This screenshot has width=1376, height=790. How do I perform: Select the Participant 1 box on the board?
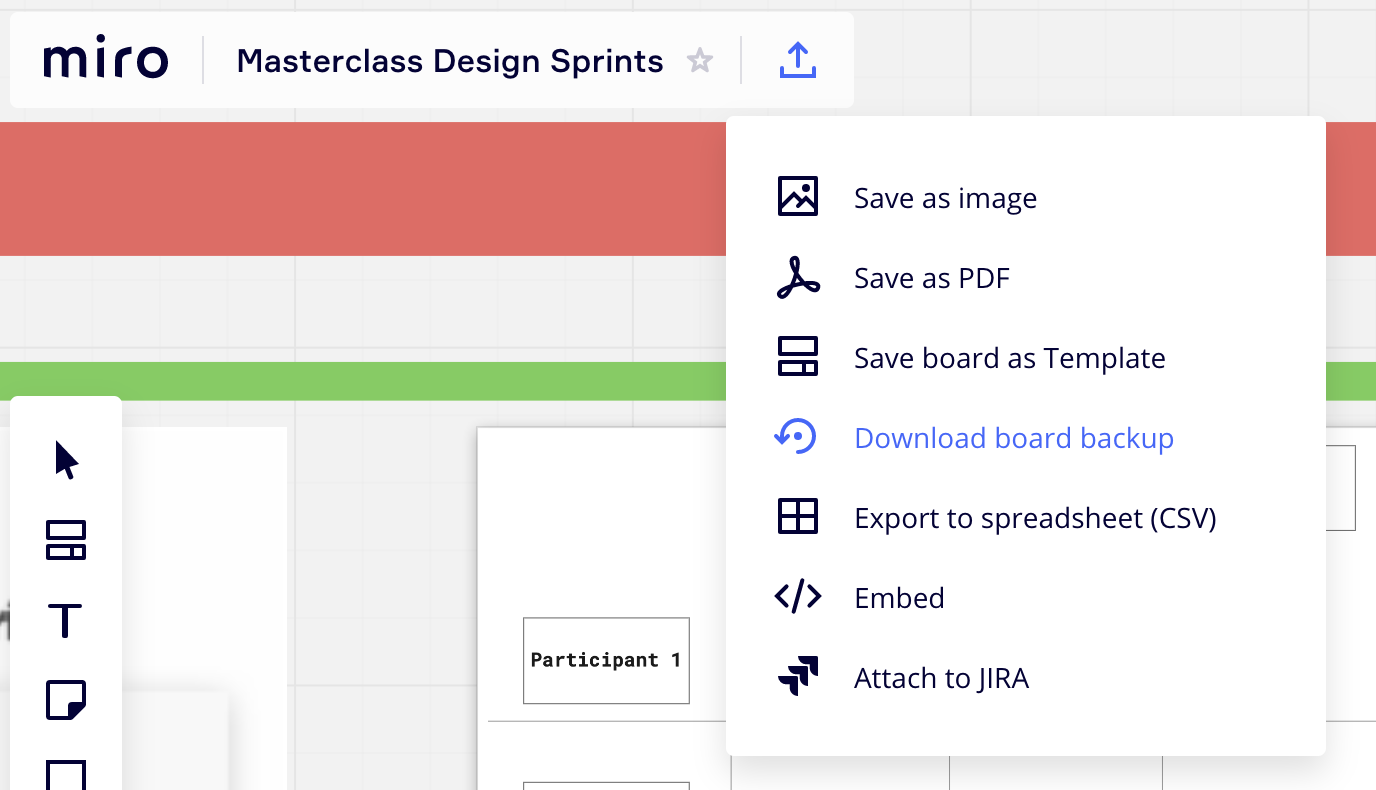tap(606, 660)
